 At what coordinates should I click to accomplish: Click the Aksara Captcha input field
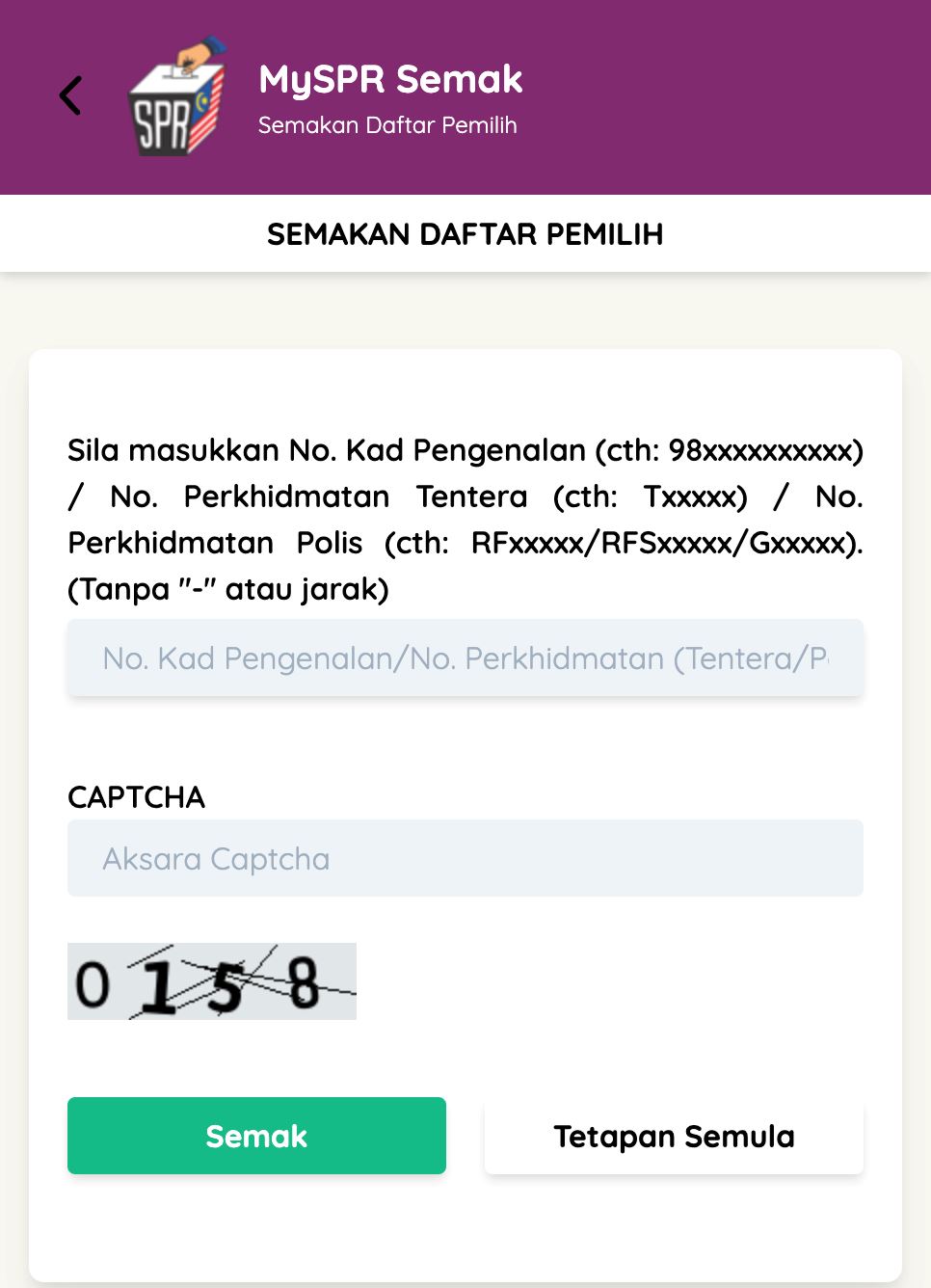465,858
